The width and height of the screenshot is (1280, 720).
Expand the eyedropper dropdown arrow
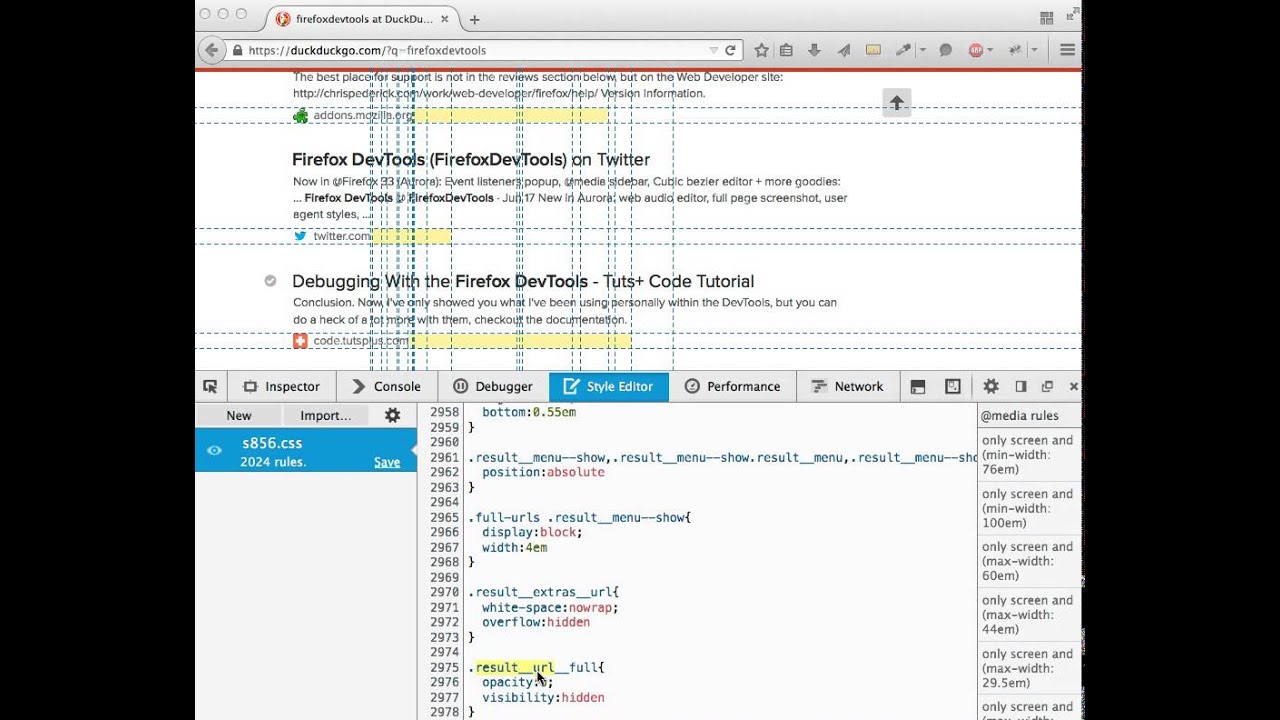[x=922, y=50]
